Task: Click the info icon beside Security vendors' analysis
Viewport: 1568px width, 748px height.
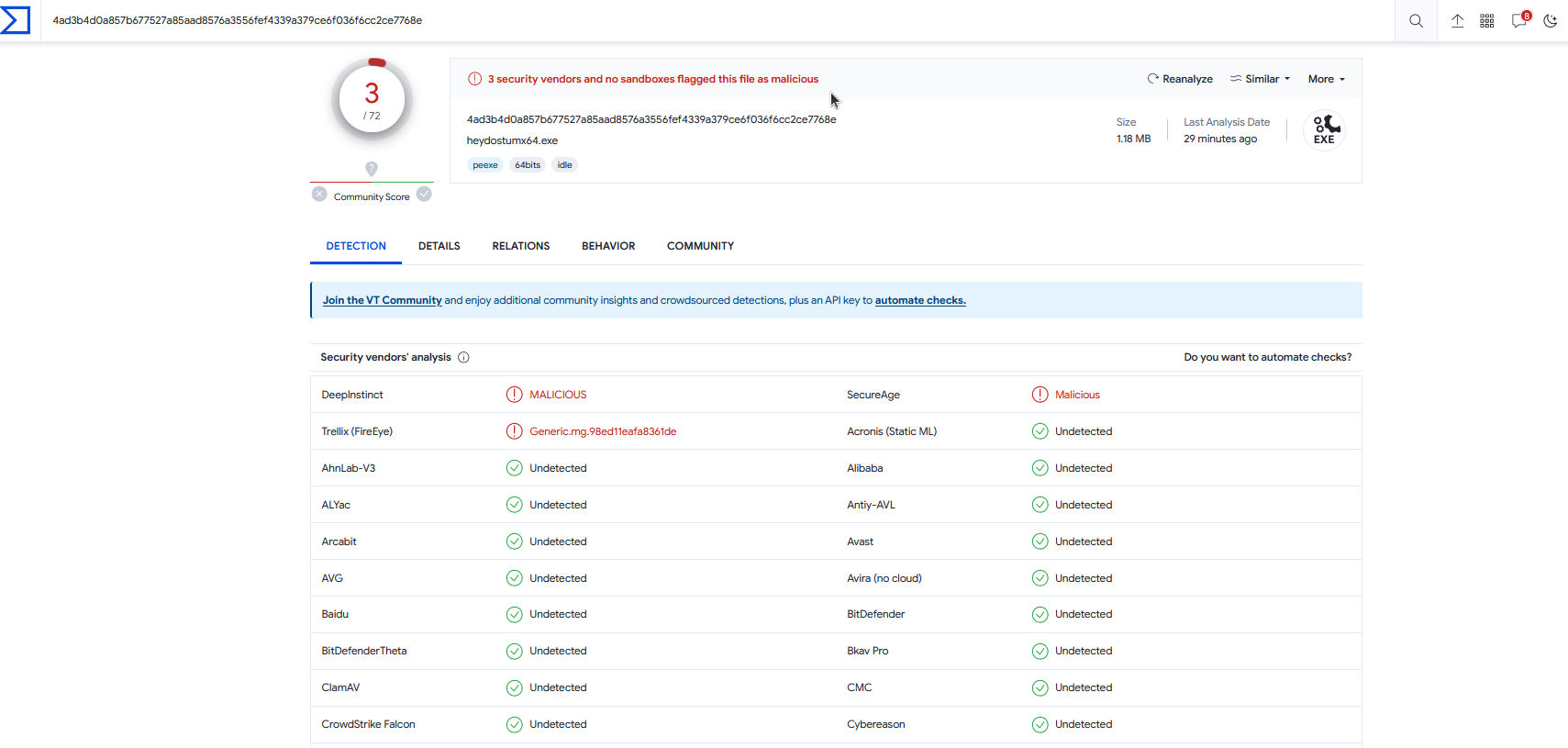Action: [x=463, y=357]
